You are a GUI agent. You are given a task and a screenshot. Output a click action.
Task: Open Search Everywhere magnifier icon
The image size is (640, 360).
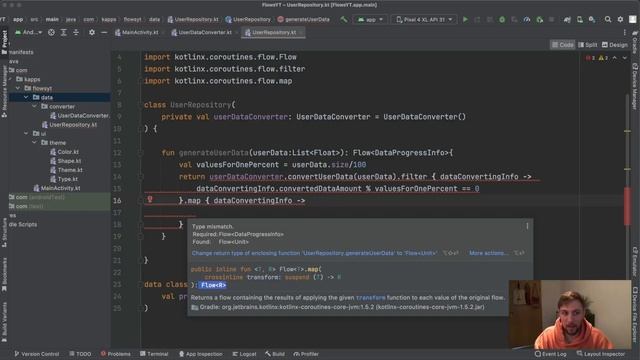point(608,19)
